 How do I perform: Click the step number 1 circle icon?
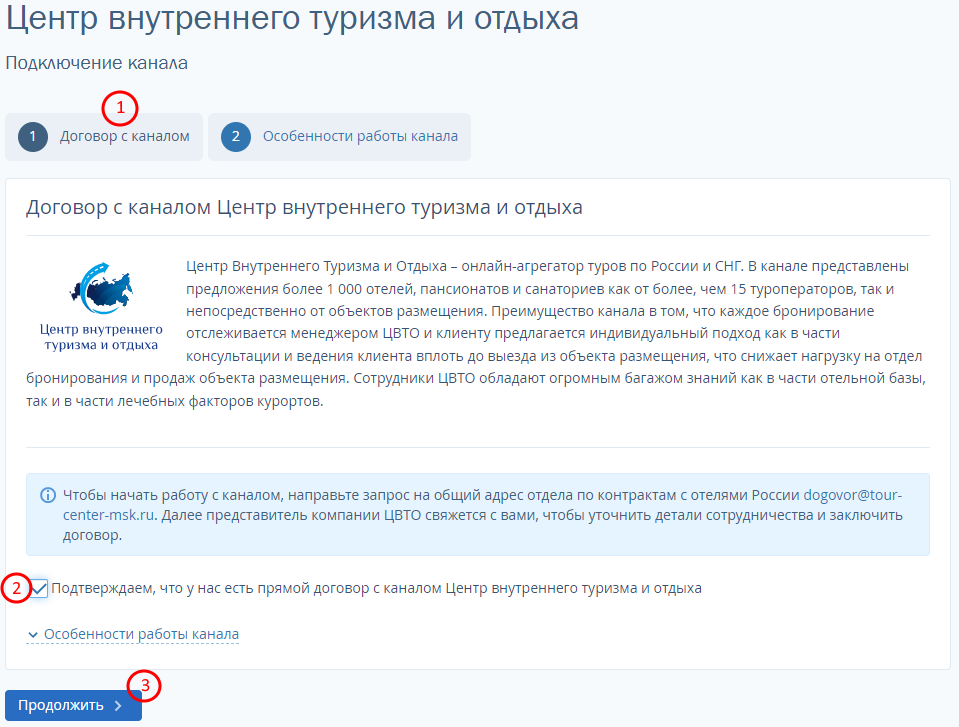(33, 137)
